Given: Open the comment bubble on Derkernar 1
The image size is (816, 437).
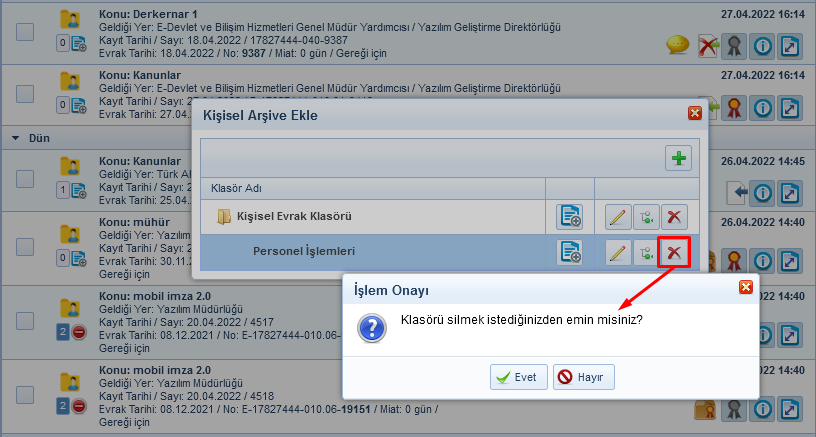Looking at the screenshot, I should [x=678, y=45].
